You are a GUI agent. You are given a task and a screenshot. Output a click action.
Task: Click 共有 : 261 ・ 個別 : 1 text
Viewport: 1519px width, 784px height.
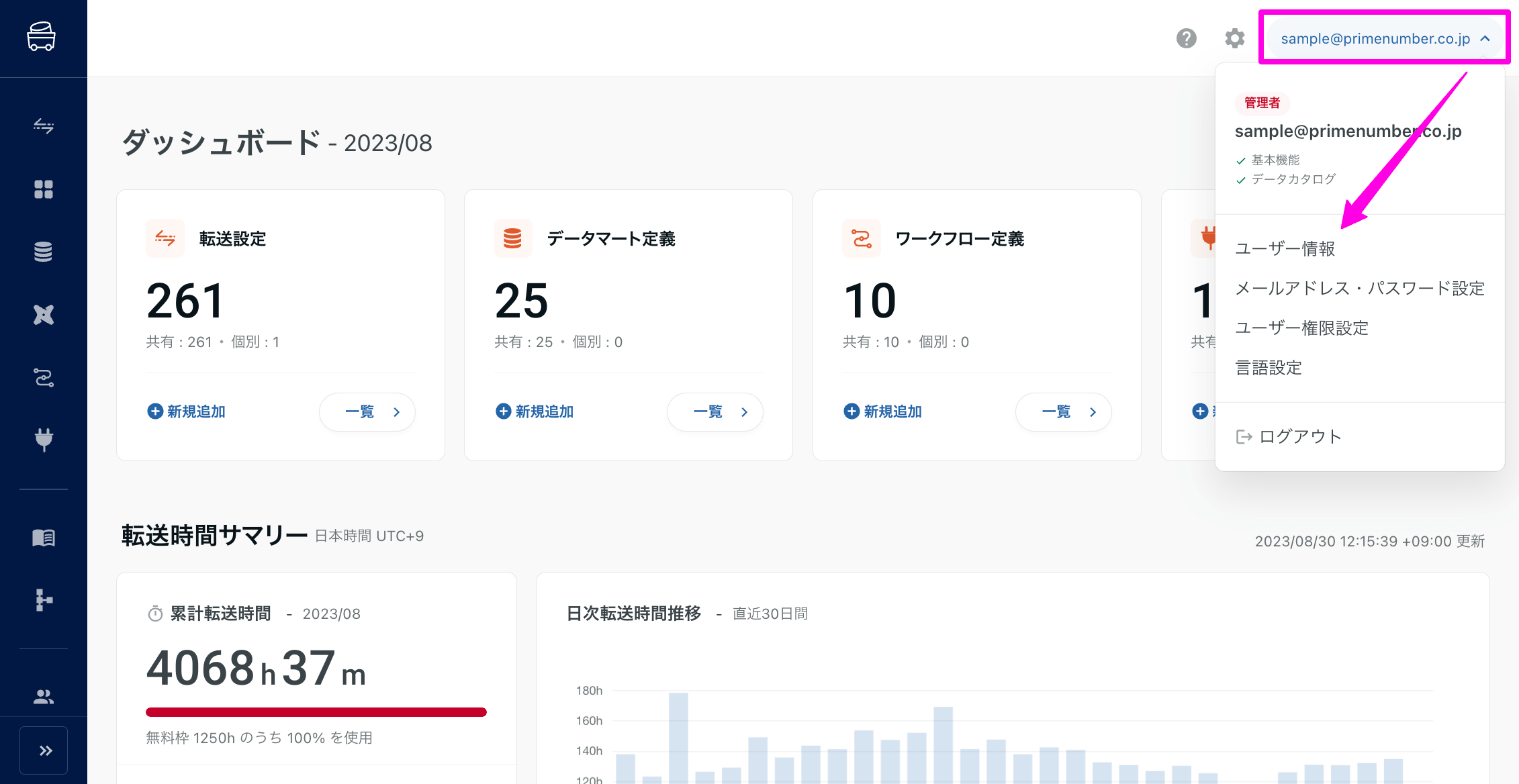213,342
